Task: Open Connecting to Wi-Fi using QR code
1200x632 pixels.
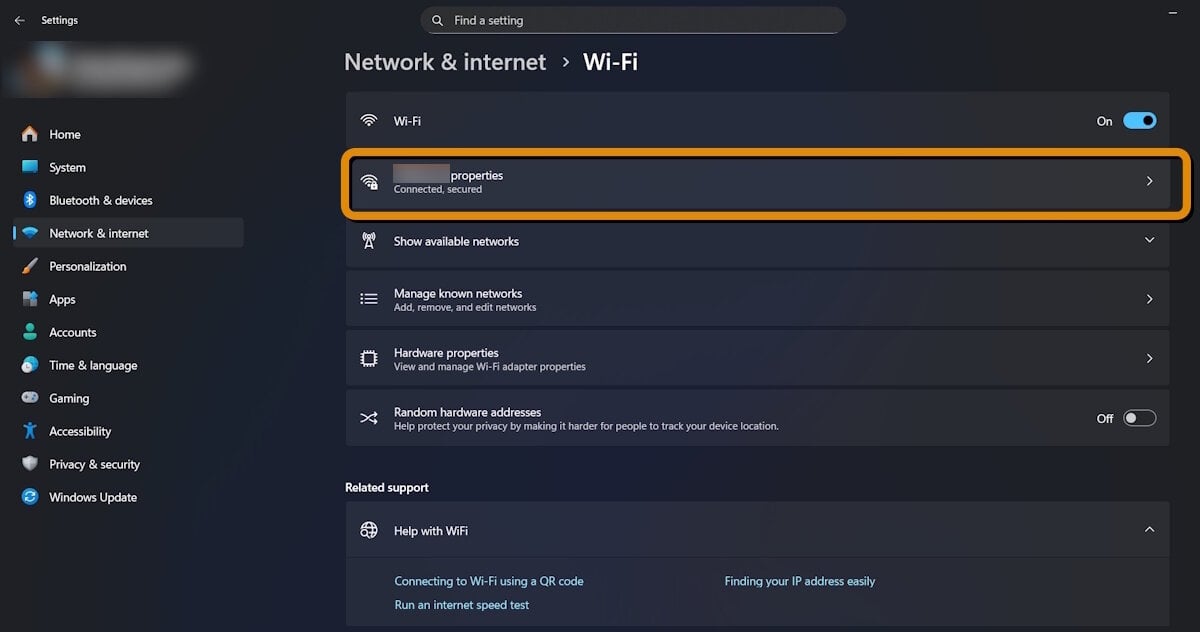Action: (x=488, y=581)
